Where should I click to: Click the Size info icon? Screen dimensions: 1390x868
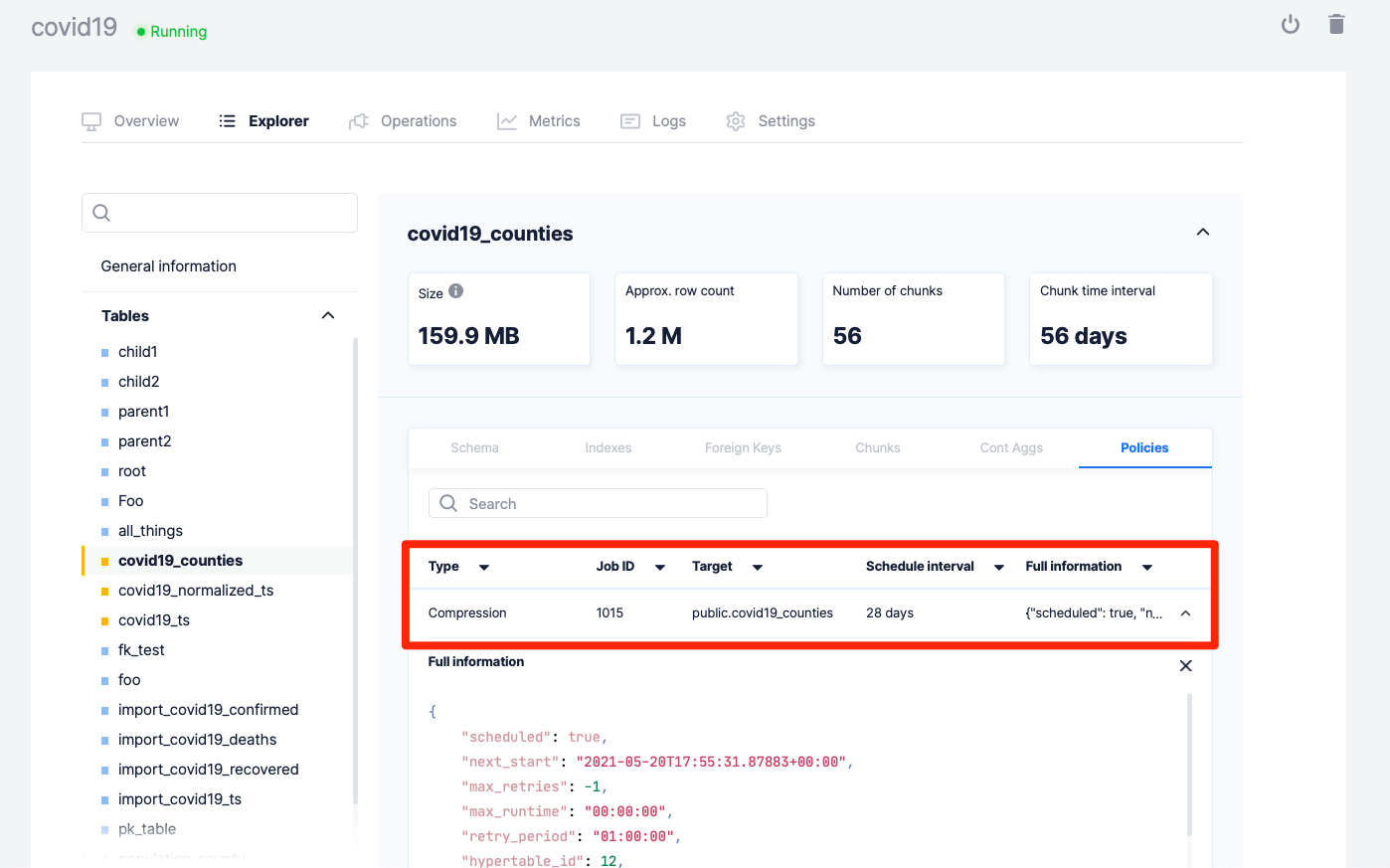pos(455,291)
